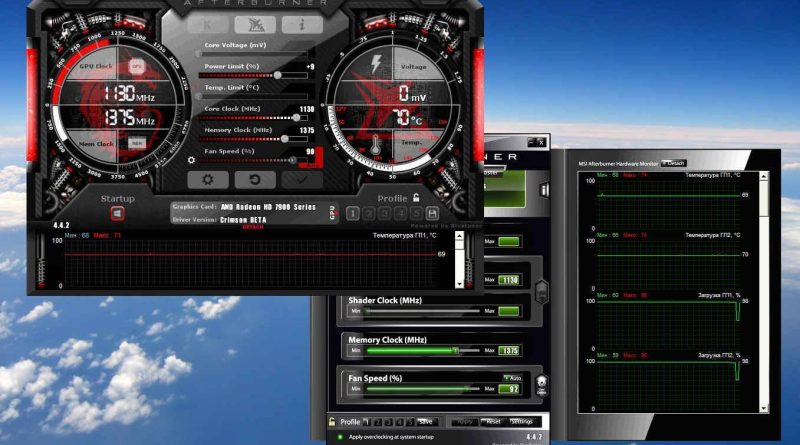Viewport: 800px width, 445px height.
Task: Click the Temp. Limit (°C) slider
Action: tap(254, 96)
